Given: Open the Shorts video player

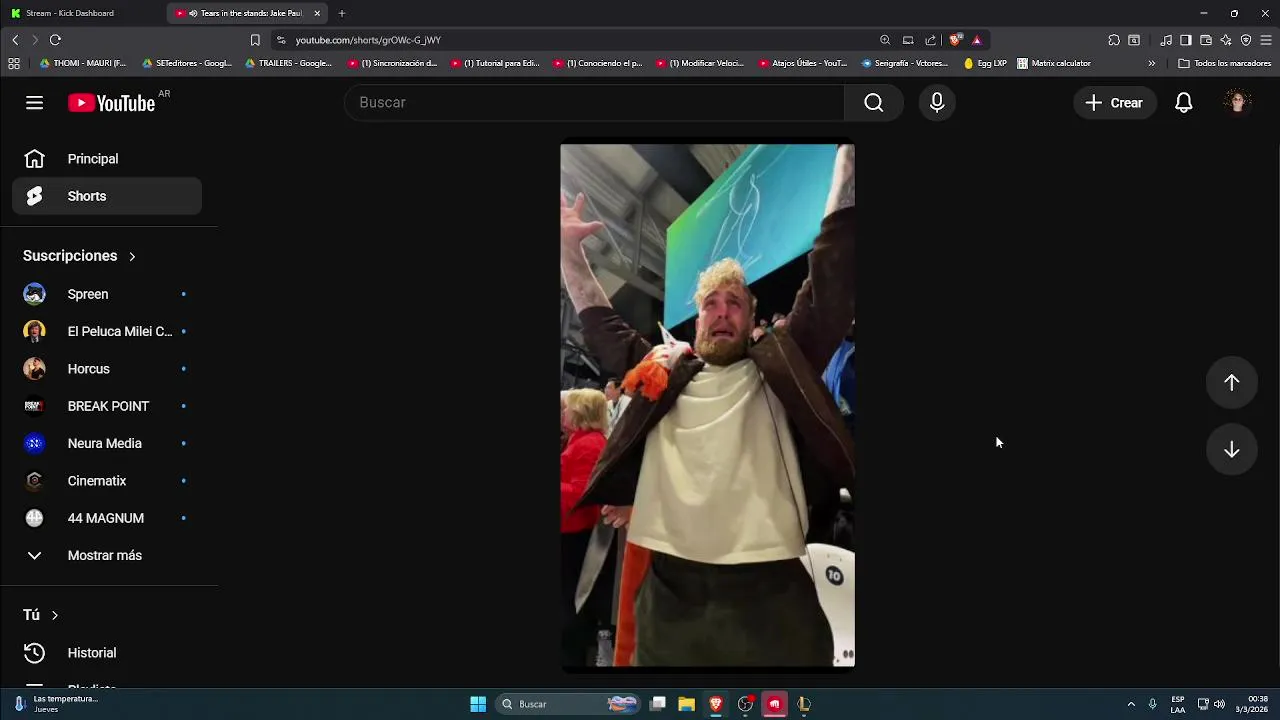Looking at the screenshot, I should 707,405.
